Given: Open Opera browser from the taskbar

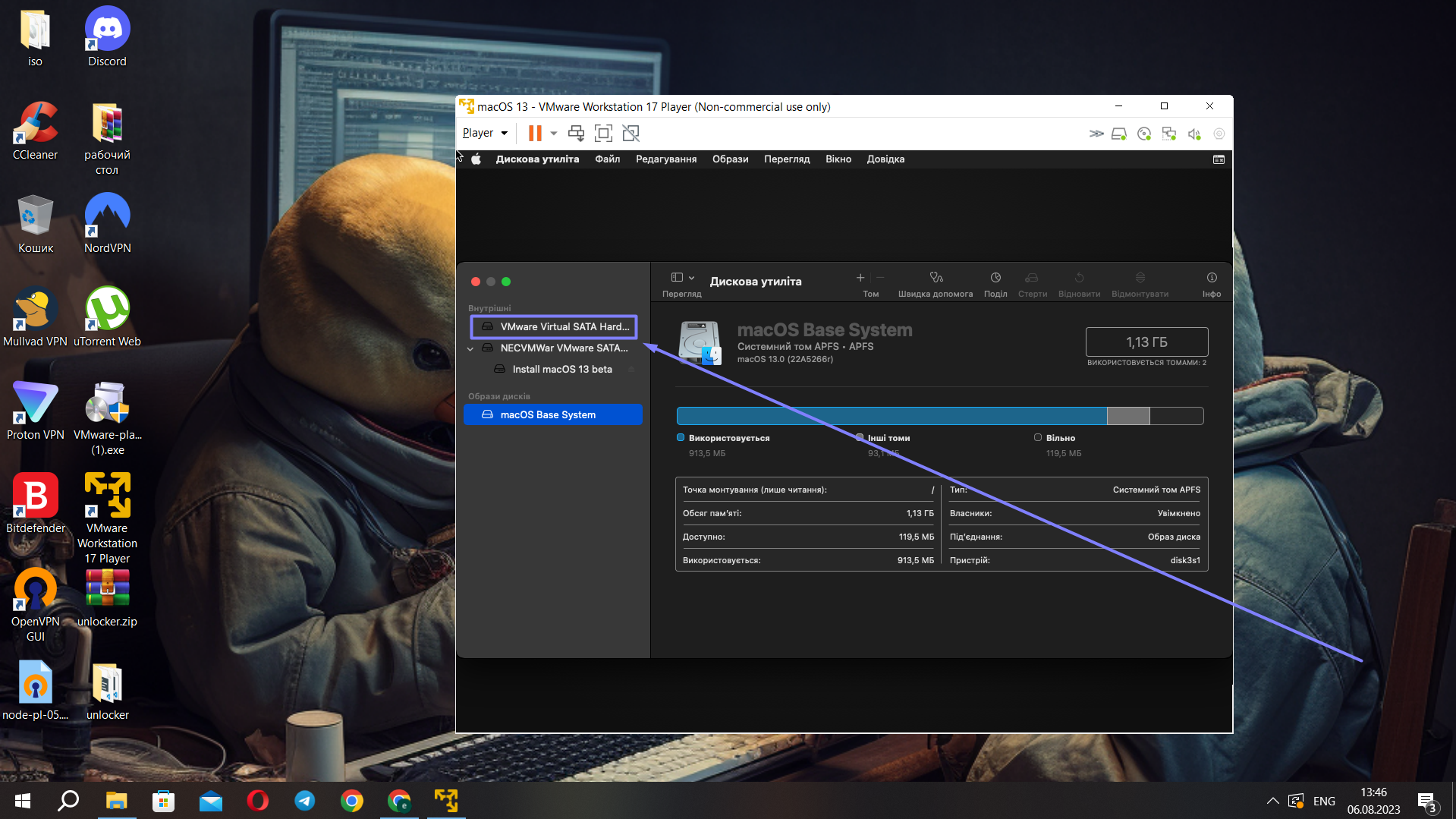Looking at the screenshot, I should pyautogui.click(x=258, y=801).
